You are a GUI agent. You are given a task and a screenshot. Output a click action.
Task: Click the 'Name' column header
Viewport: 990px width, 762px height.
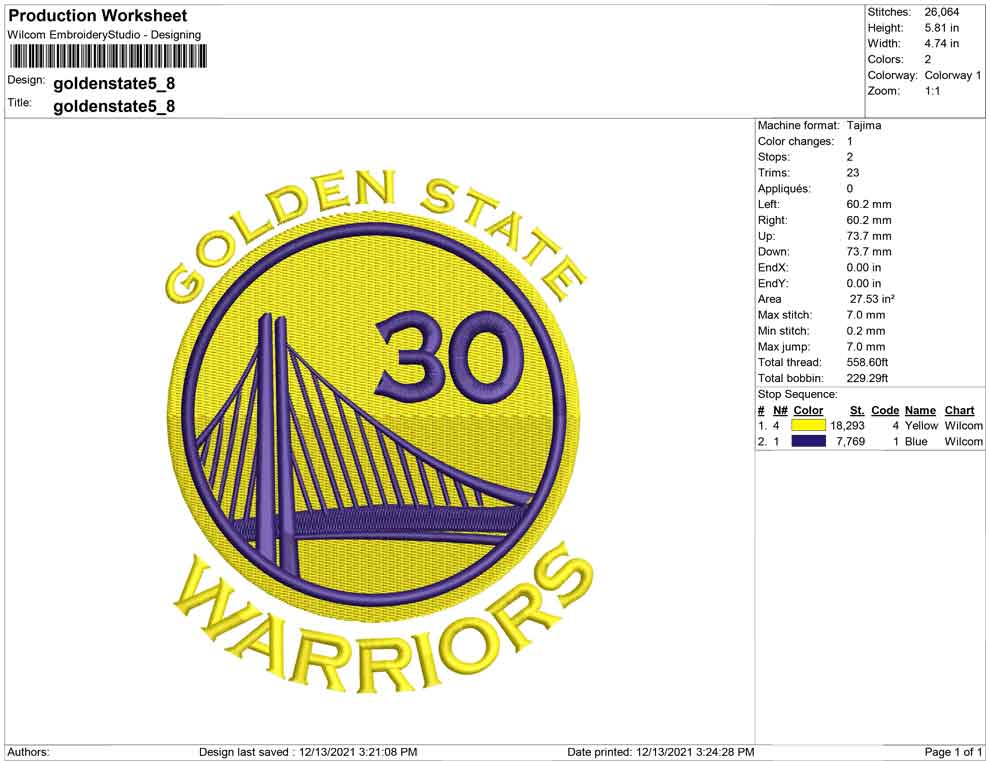pos(920,410)
